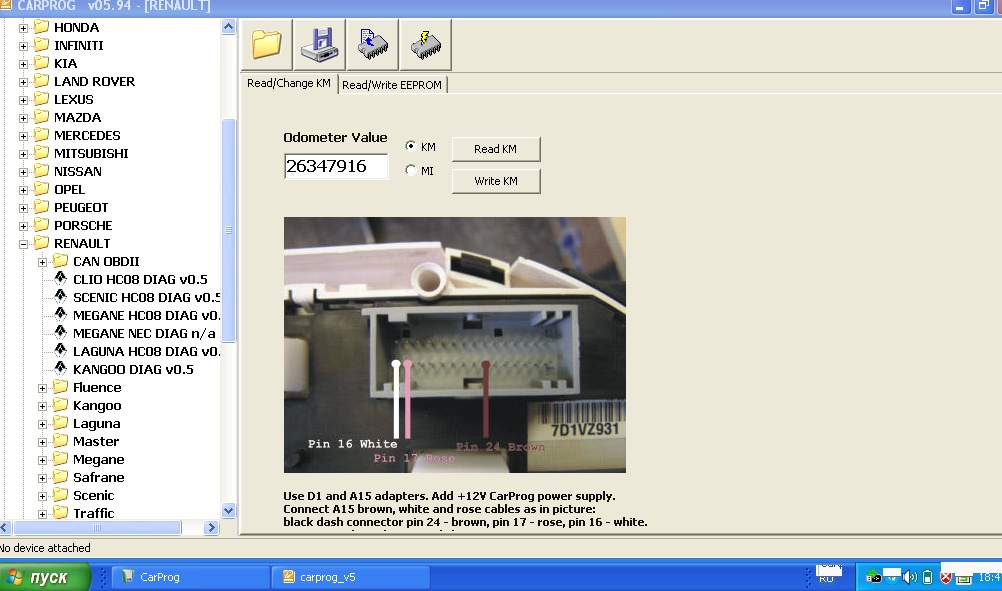Viewport: 1002px width, 591px height.
Task: Click the tree vertical scrollbar thumb
Action: [x=228, y=230]
